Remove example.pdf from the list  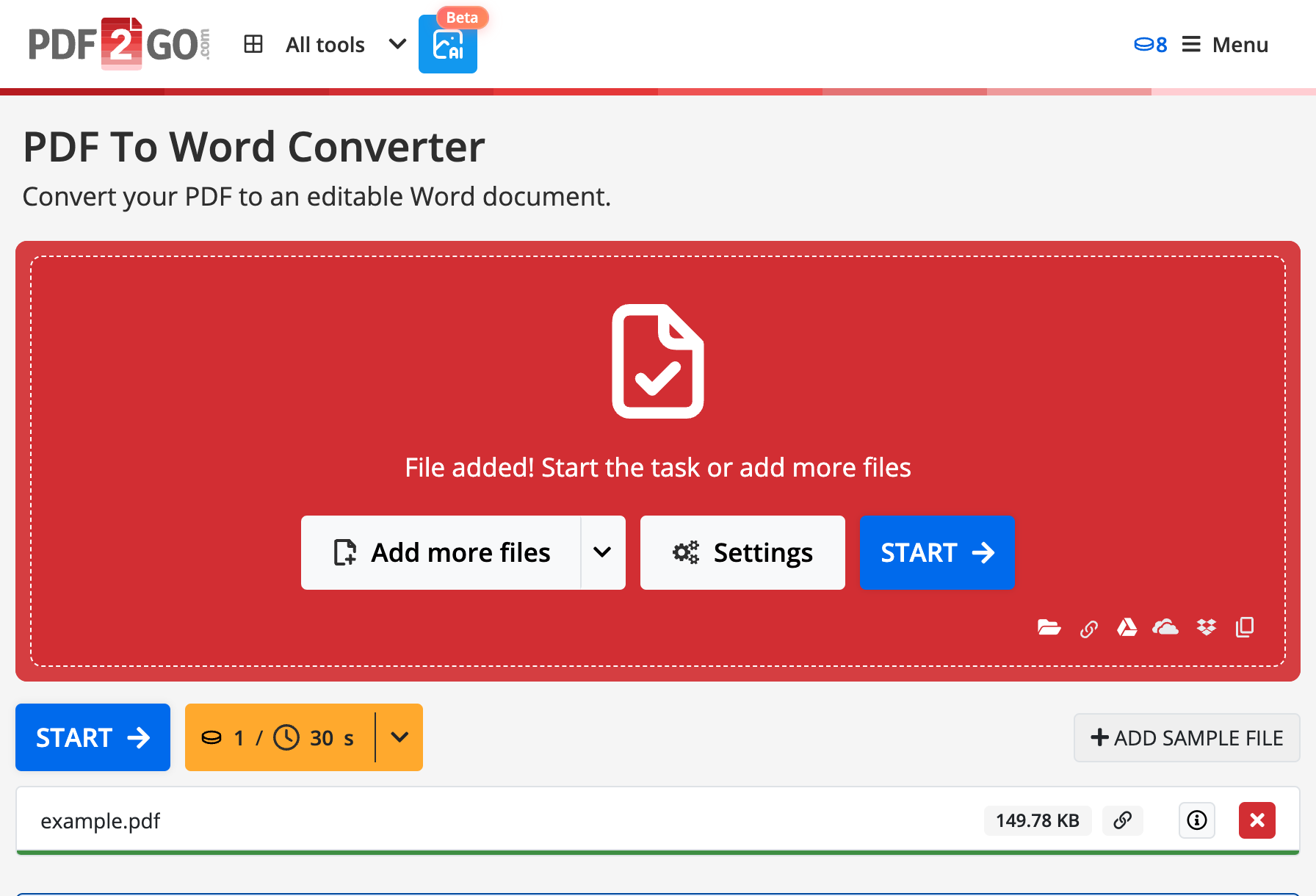pyautogui.click(x=1257, y=820)
